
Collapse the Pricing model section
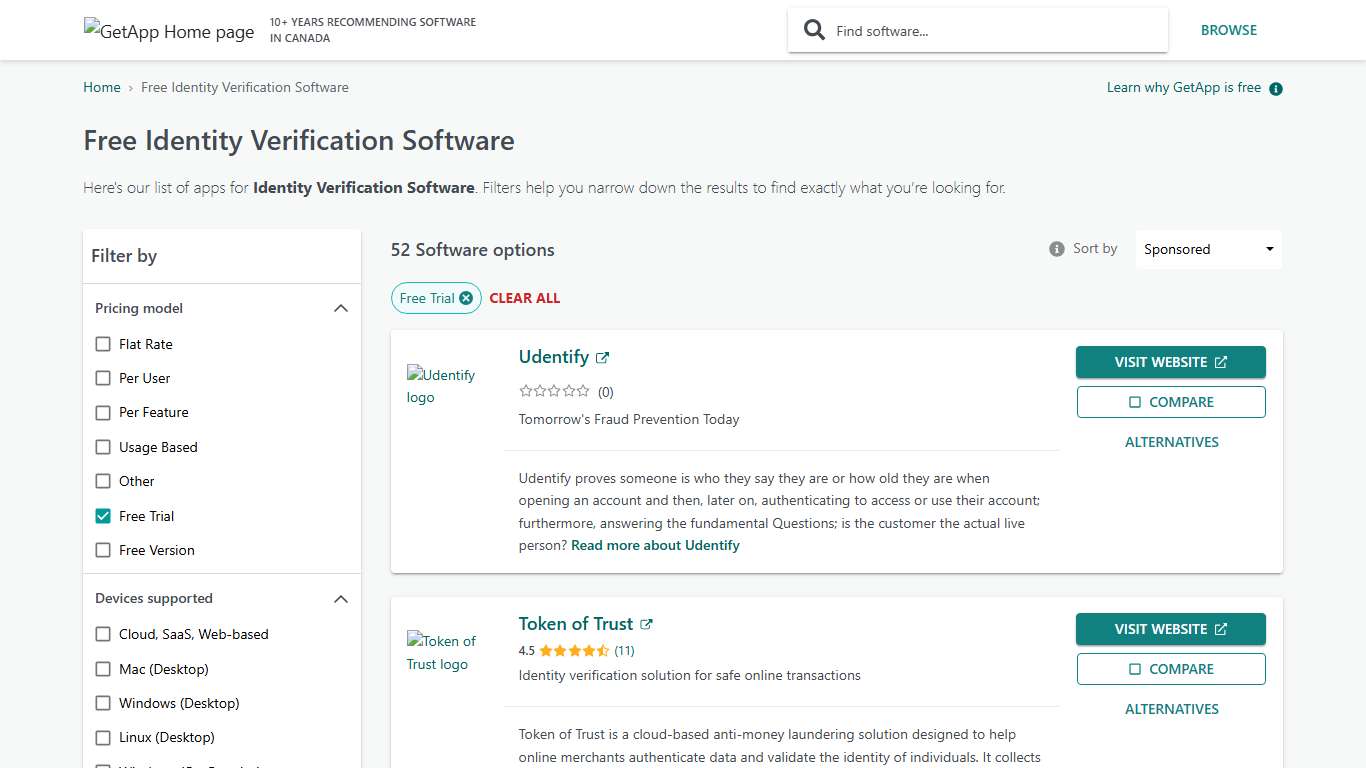341,308
